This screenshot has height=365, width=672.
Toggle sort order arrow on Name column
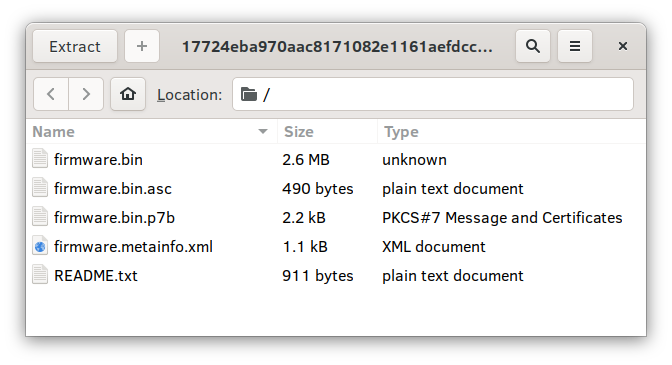point(263,132)
